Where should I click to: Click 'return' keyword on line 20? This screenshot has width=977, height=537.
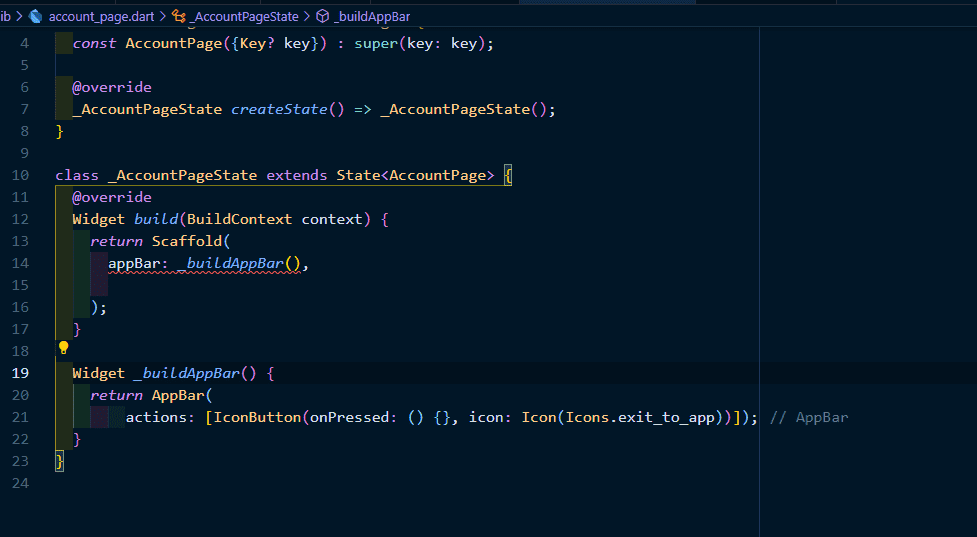[117, 396]
